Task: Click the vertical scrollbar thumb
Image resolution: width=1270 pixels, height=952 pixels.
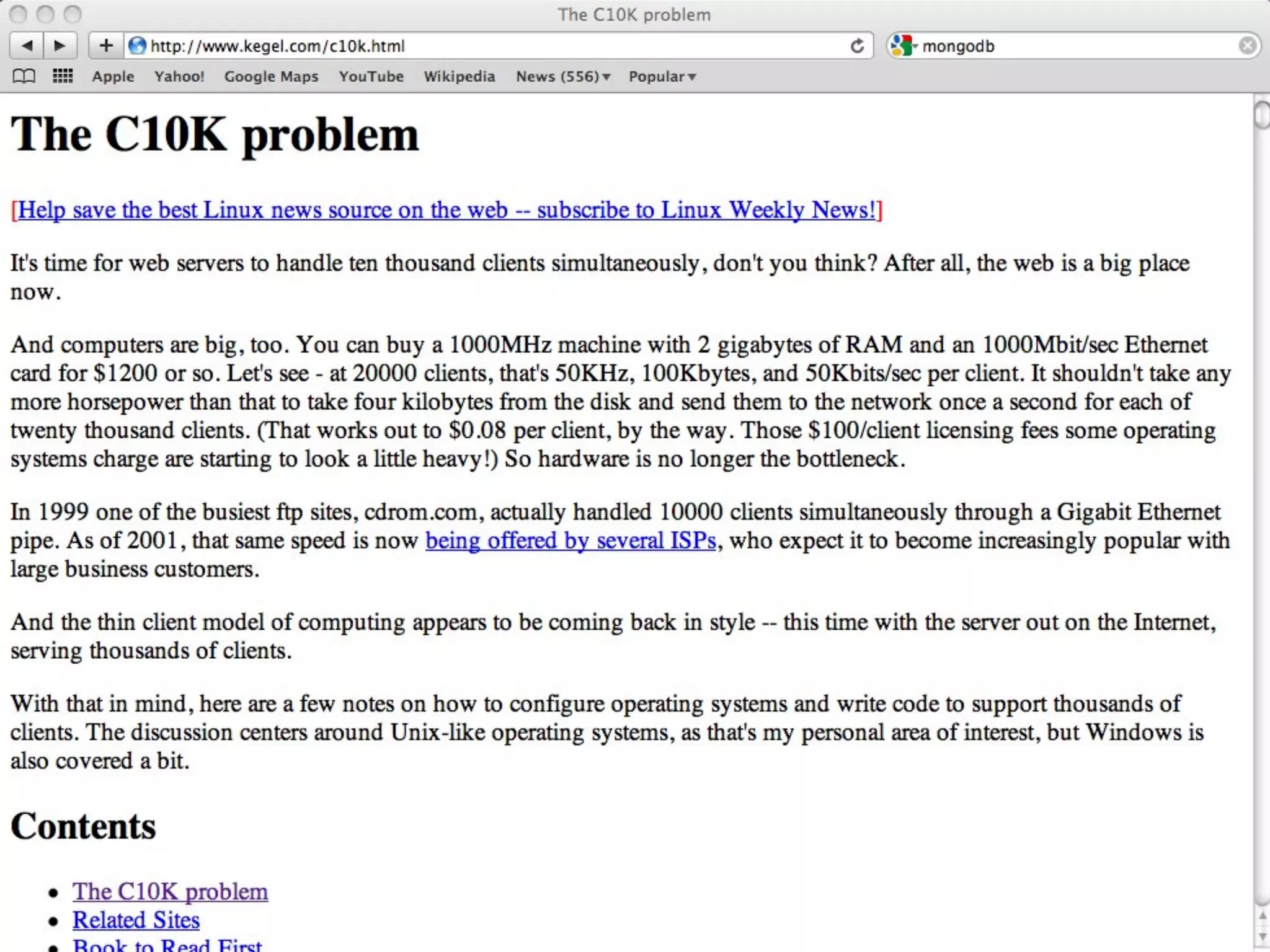Action: point(1261,115)
